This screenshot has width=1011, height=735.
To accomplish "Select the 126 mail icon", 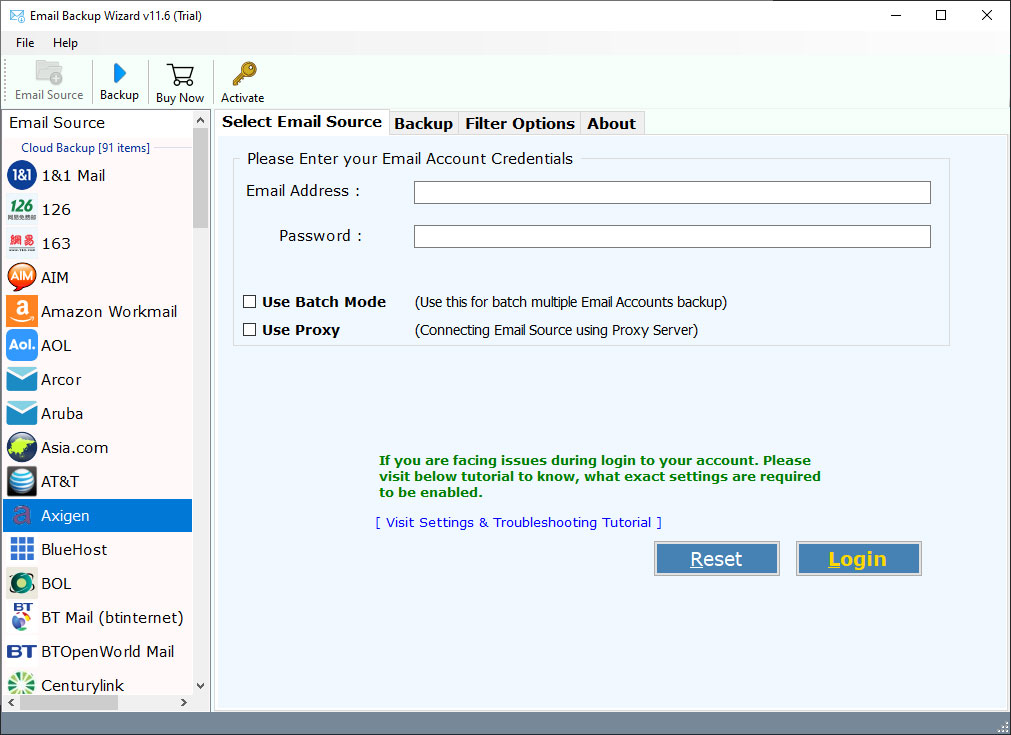I will point(22,210).
